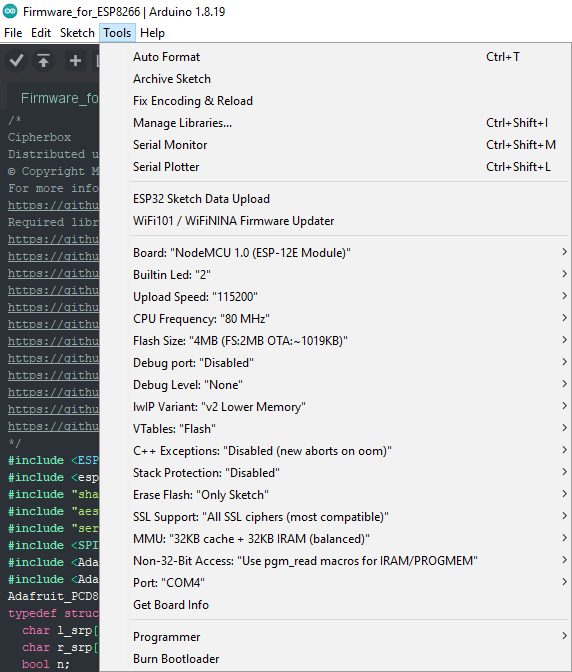Close the open Tools menu
Screen dimensions: 572x672
117,33
